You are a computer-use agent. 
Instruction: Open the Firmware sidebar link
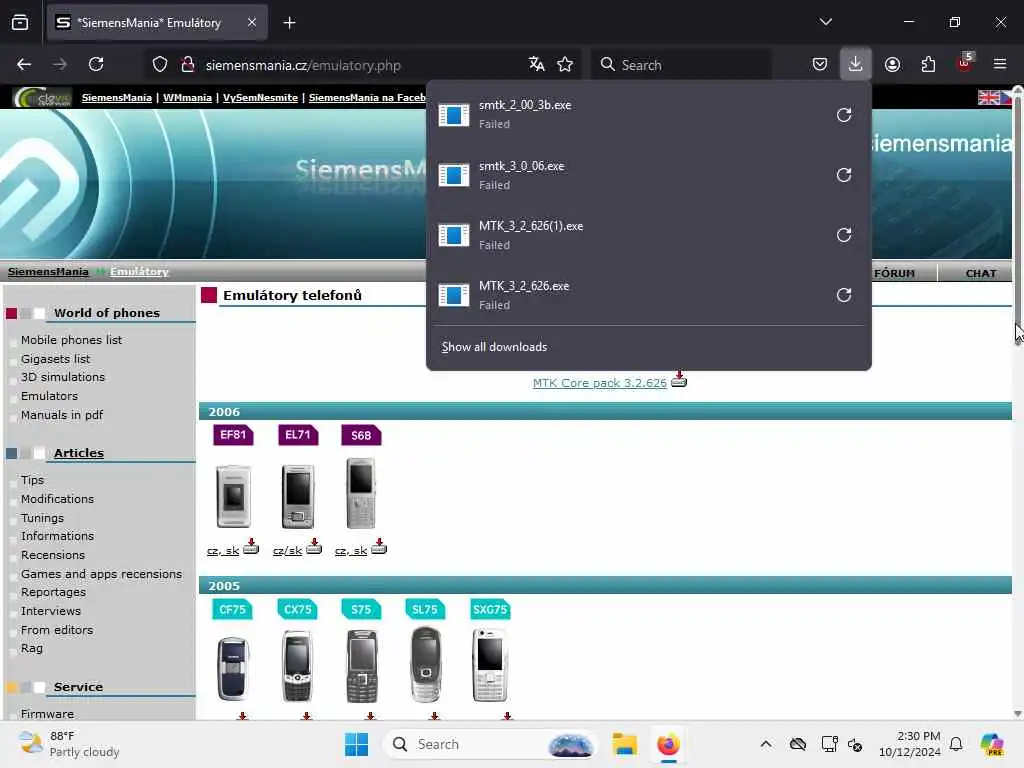point(47,714)
